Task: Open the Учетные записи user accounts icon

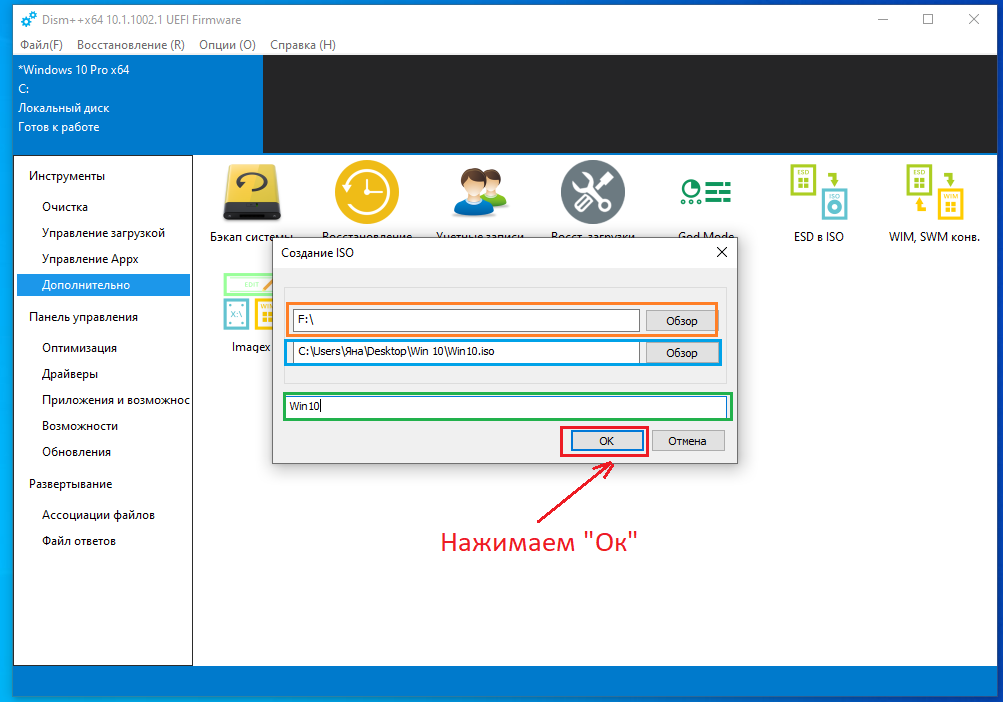Action: click(480, 192)
